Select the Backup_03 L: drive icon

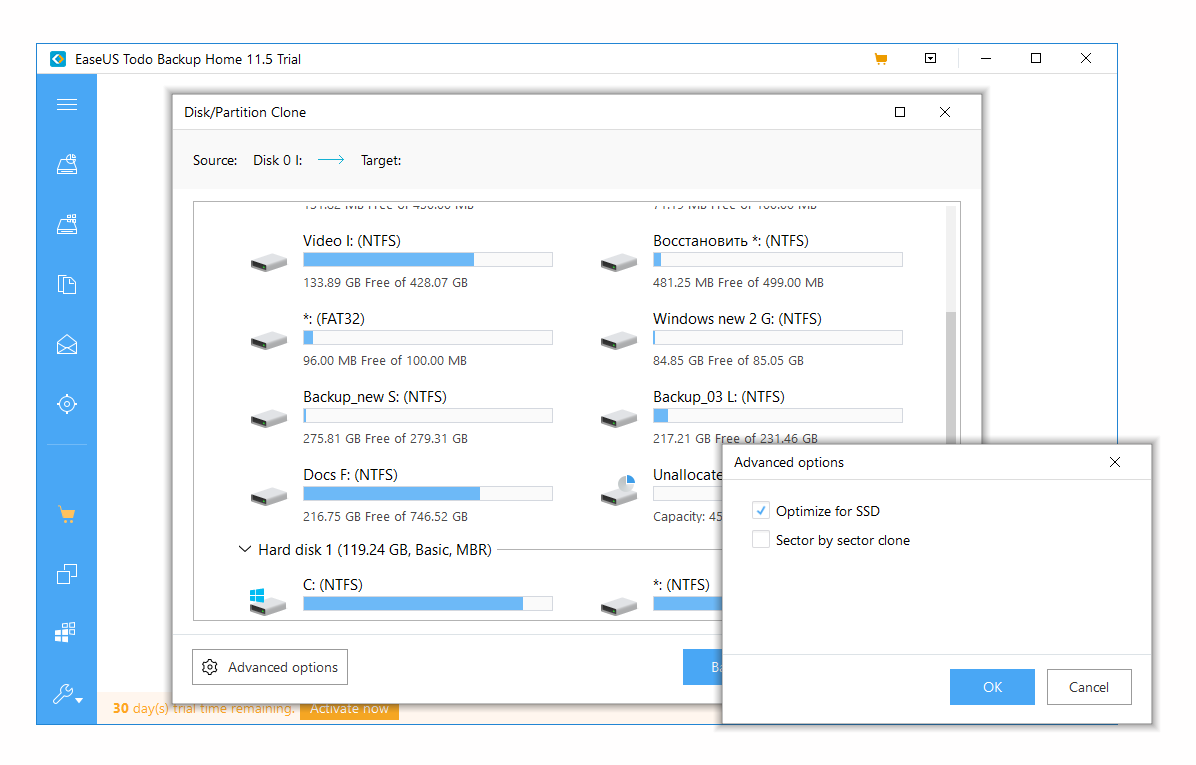(x=619, y=419)
